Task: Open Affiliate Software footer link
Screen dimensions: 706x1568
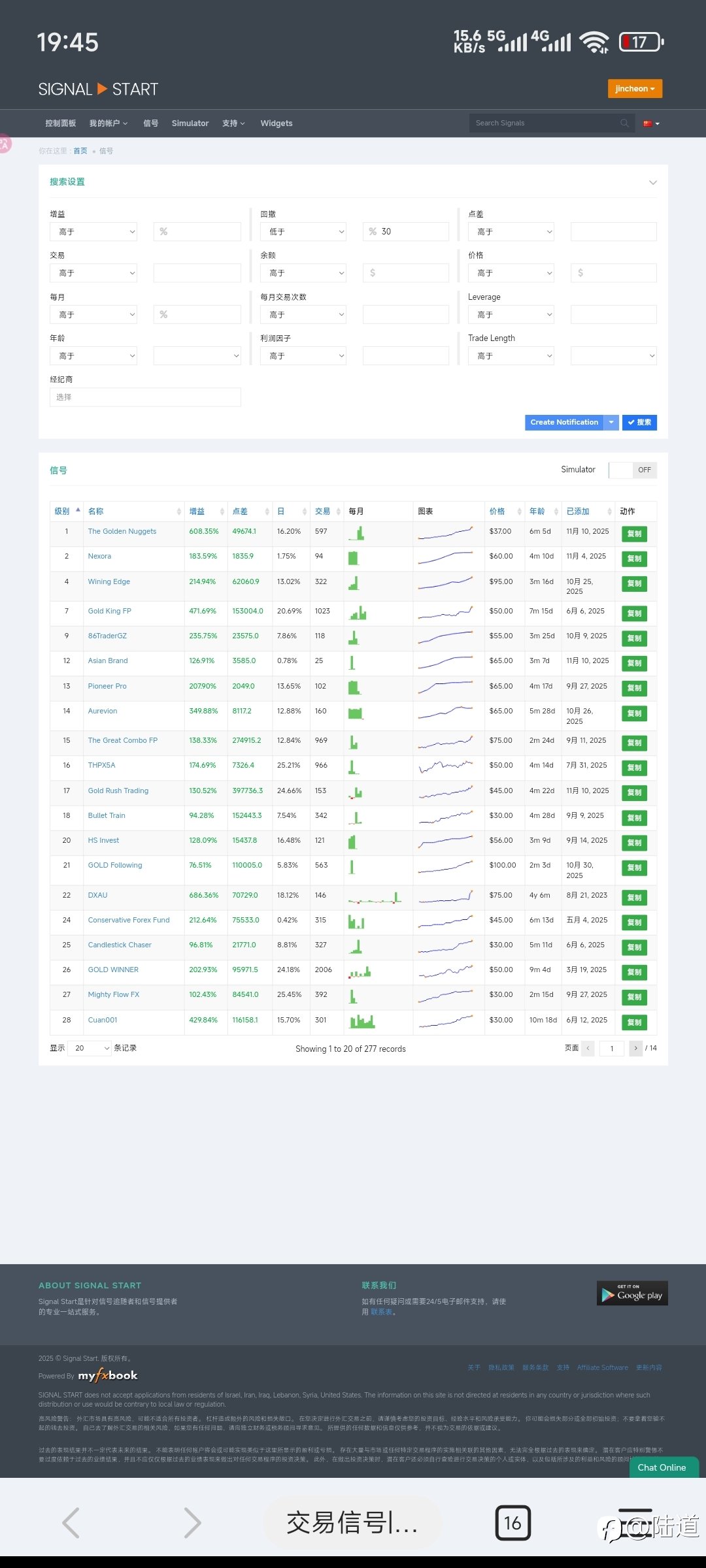Action: pyautogui.click(x=603, y=1367)
